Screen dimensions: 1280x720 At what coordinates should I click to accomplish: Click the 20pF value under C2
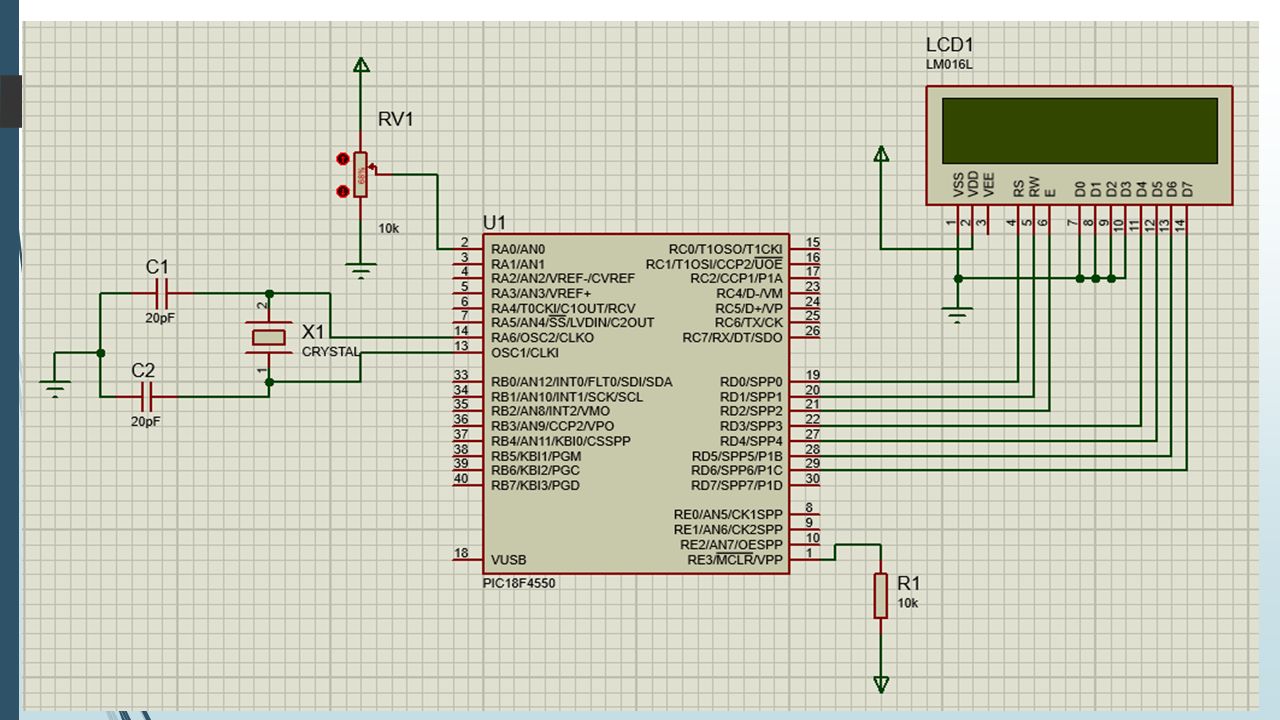pos(146,422)
